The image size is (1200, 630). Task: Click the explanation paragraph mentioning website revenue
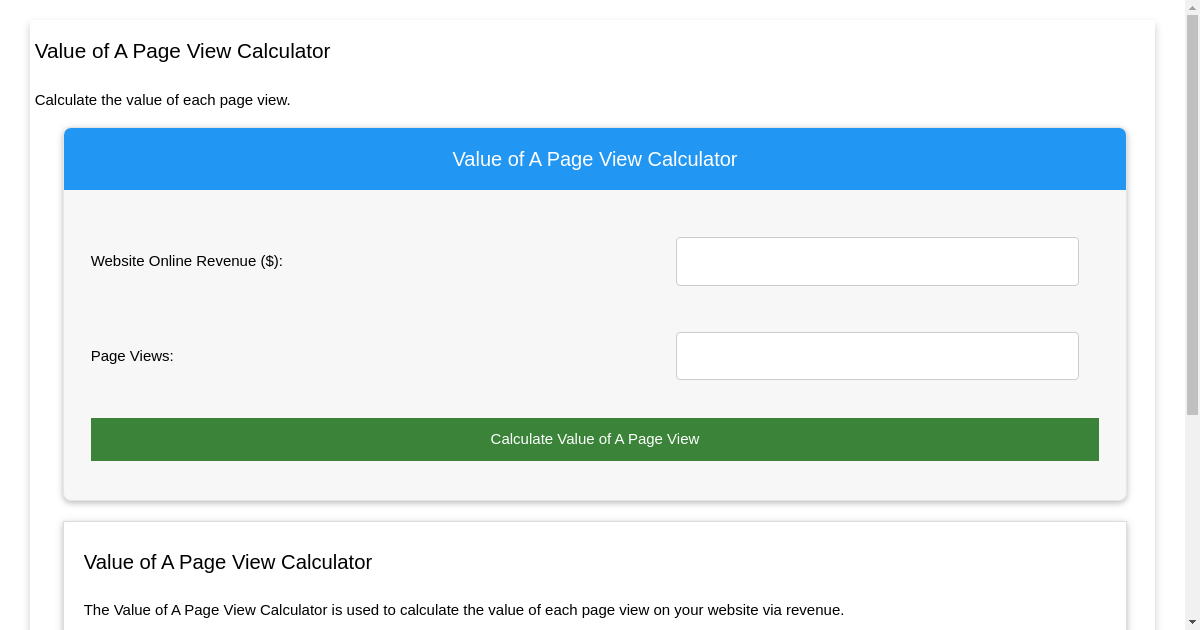(x=464, y=610)
